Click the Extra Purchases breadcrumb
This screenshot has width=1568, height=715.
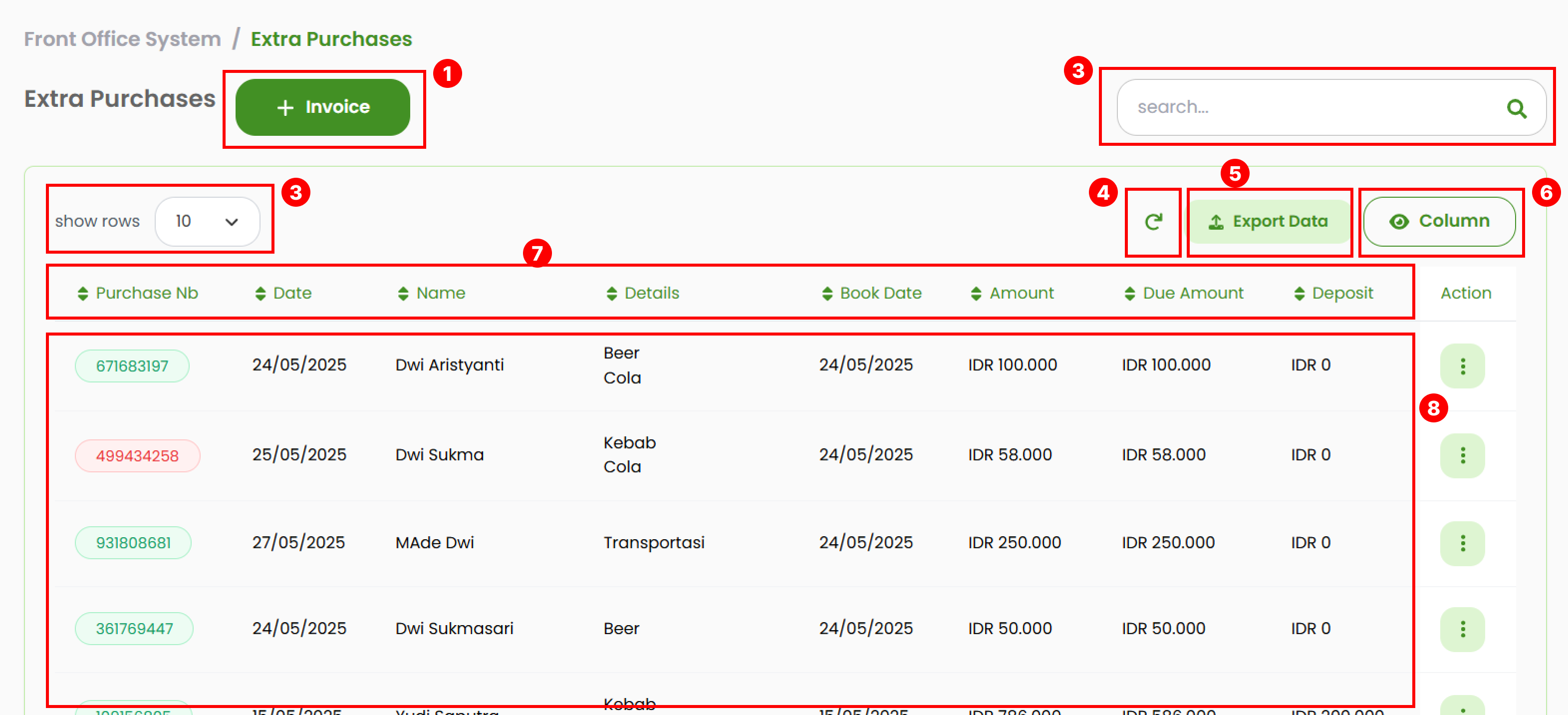click(x=331, y=39)
